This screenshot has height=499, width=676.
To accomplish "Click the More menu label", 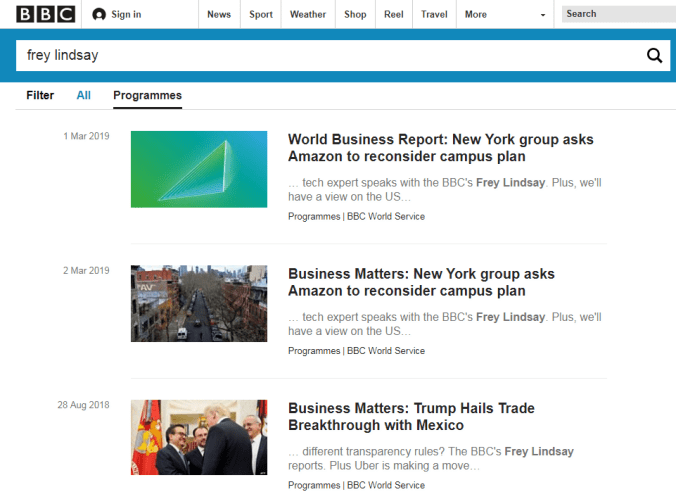I will tap(476, 14).
